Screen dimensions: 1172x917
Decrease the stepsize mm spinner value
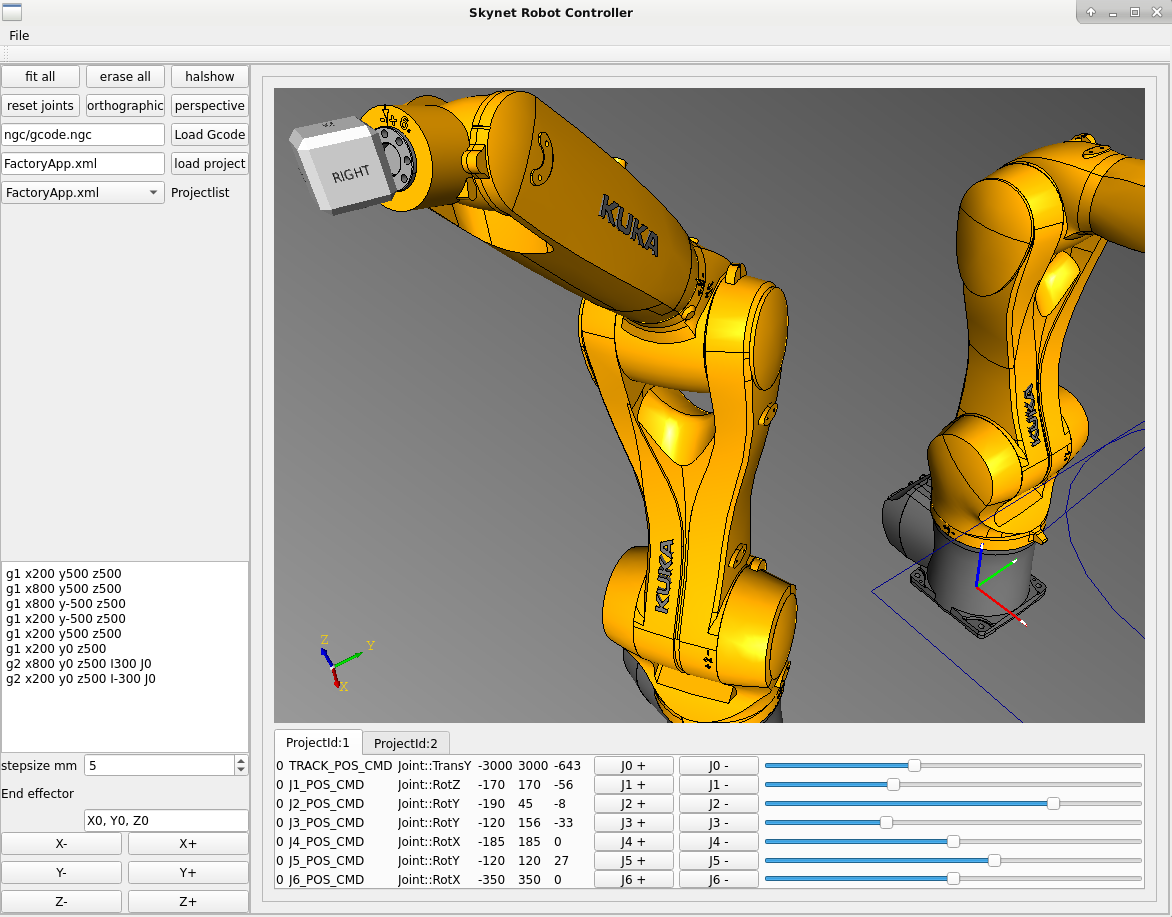[x=241, y=770]
